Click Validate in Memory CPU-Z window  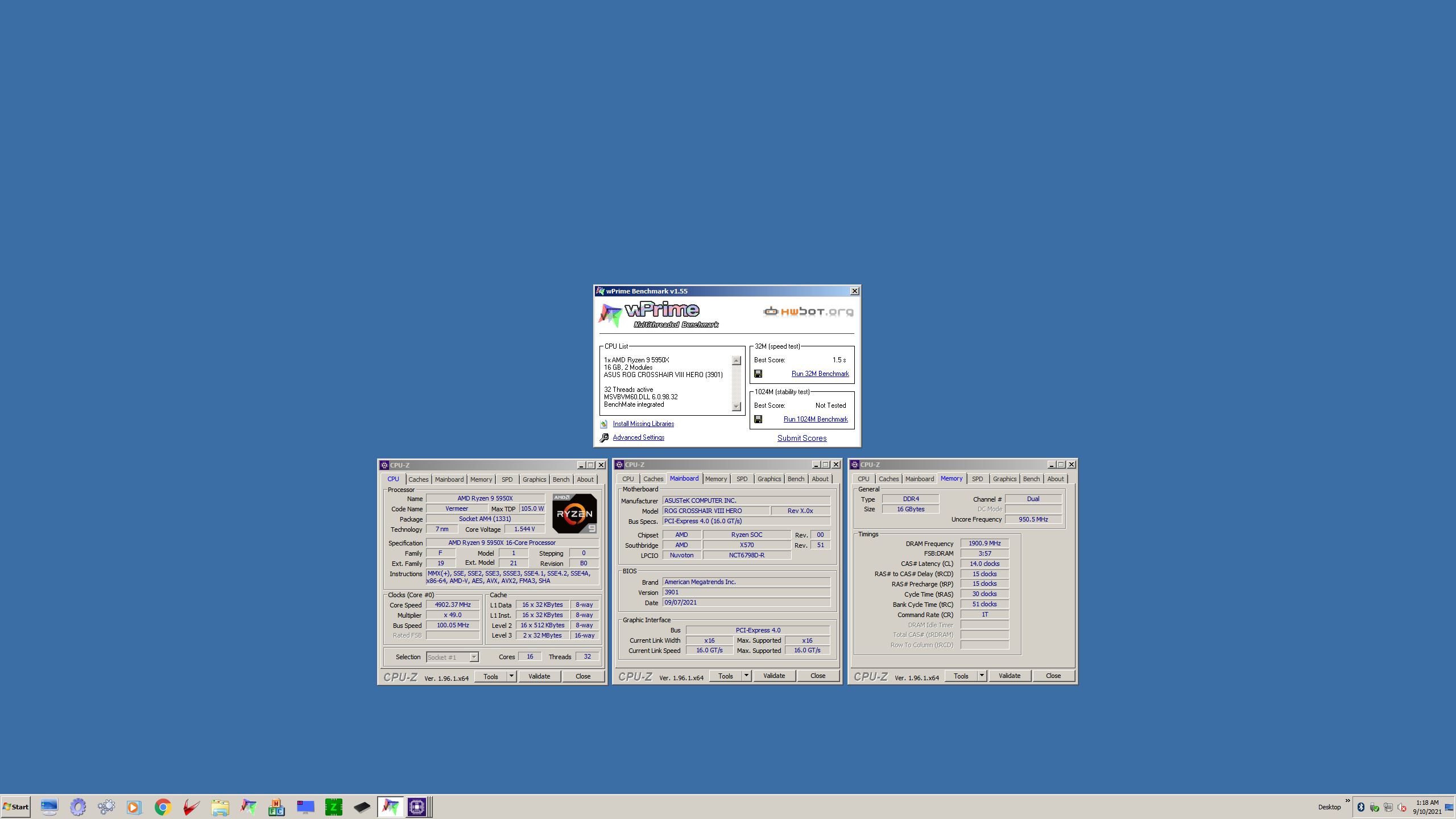[x=1010, y=676]
